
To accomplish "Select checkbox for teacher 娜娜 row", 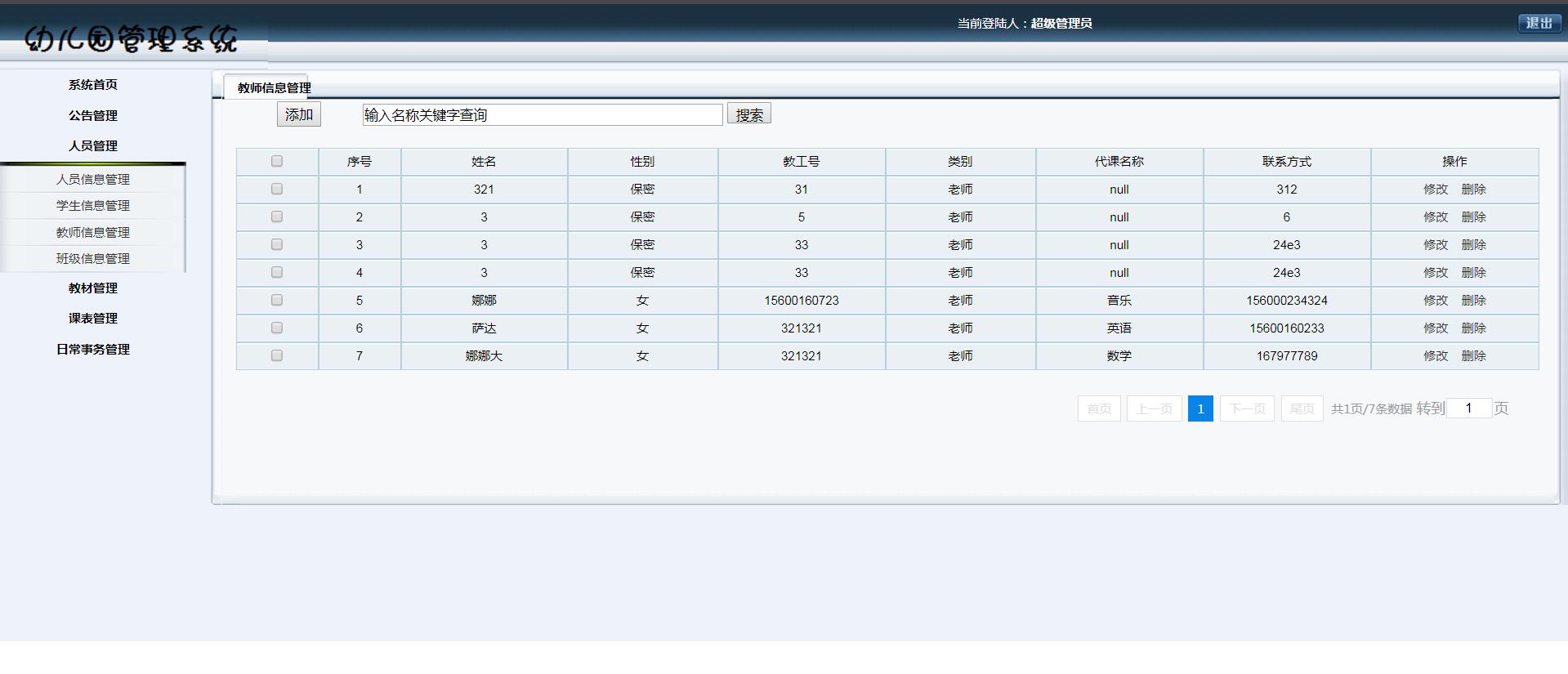I will [277, 301].
